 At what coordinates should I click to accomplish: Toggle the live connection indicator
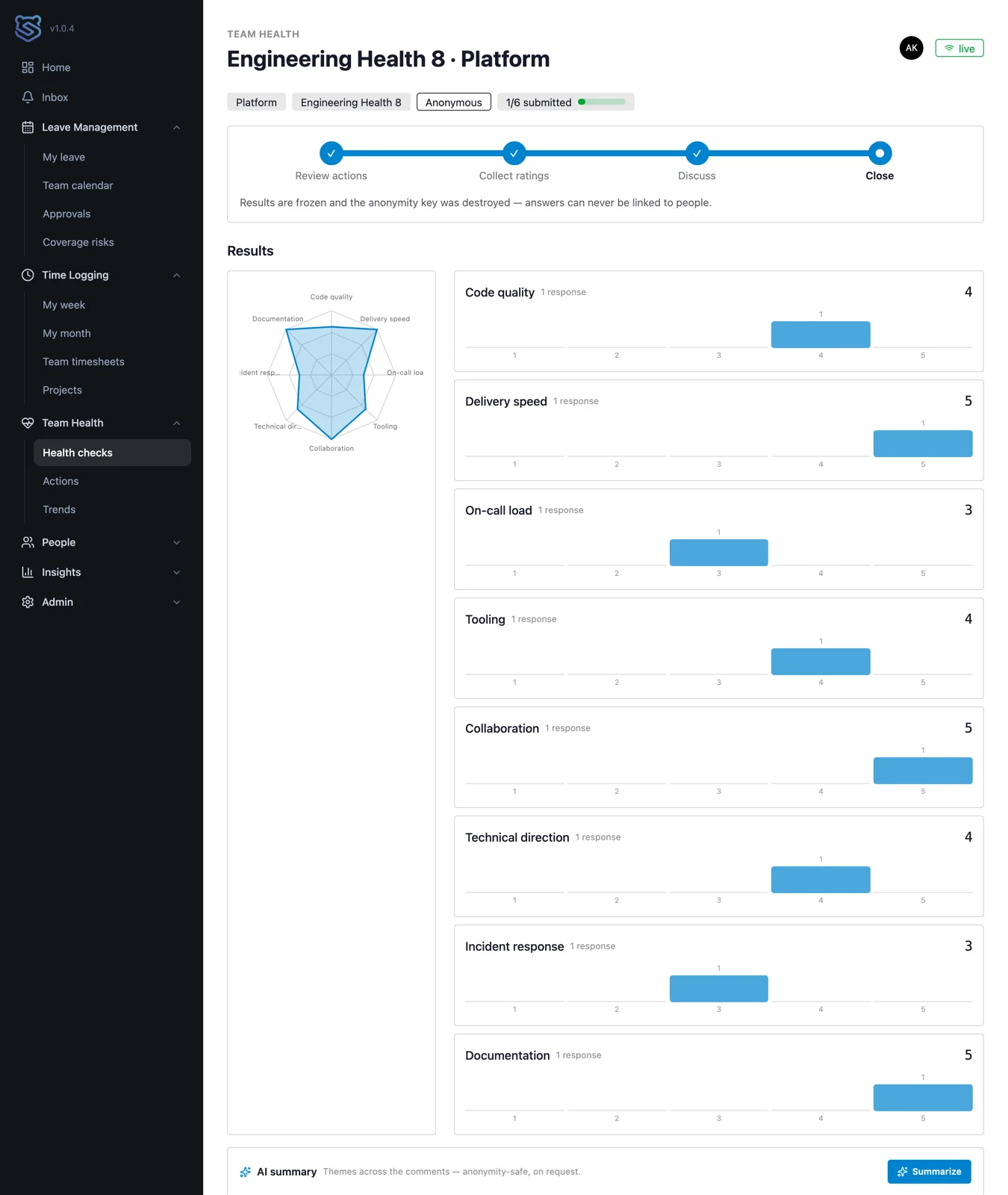point(959,48)
